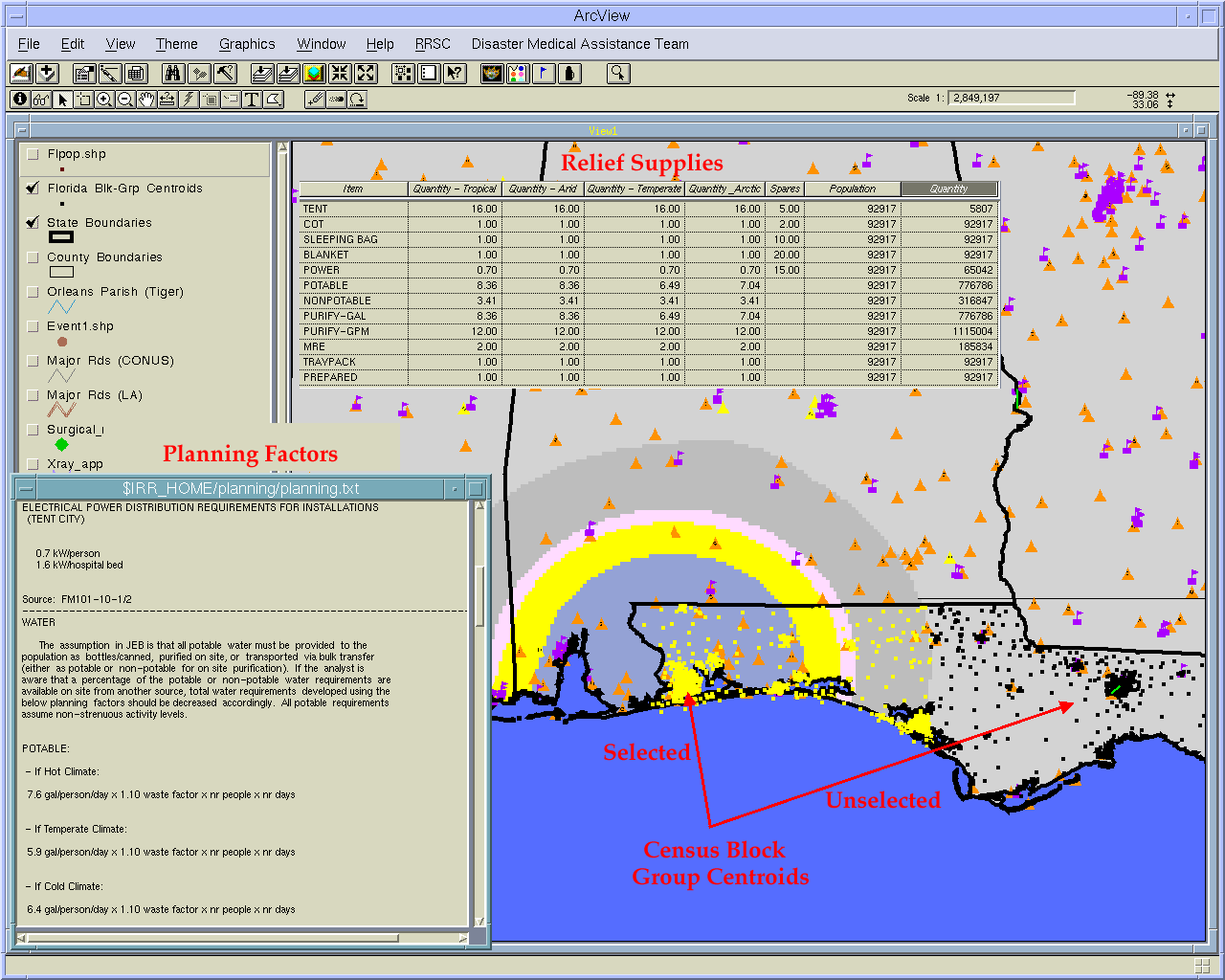The image size is (1225, 980).
Task: Select the TRAYPACK table row
Action: pyautogui.click(x=649, y=362)
